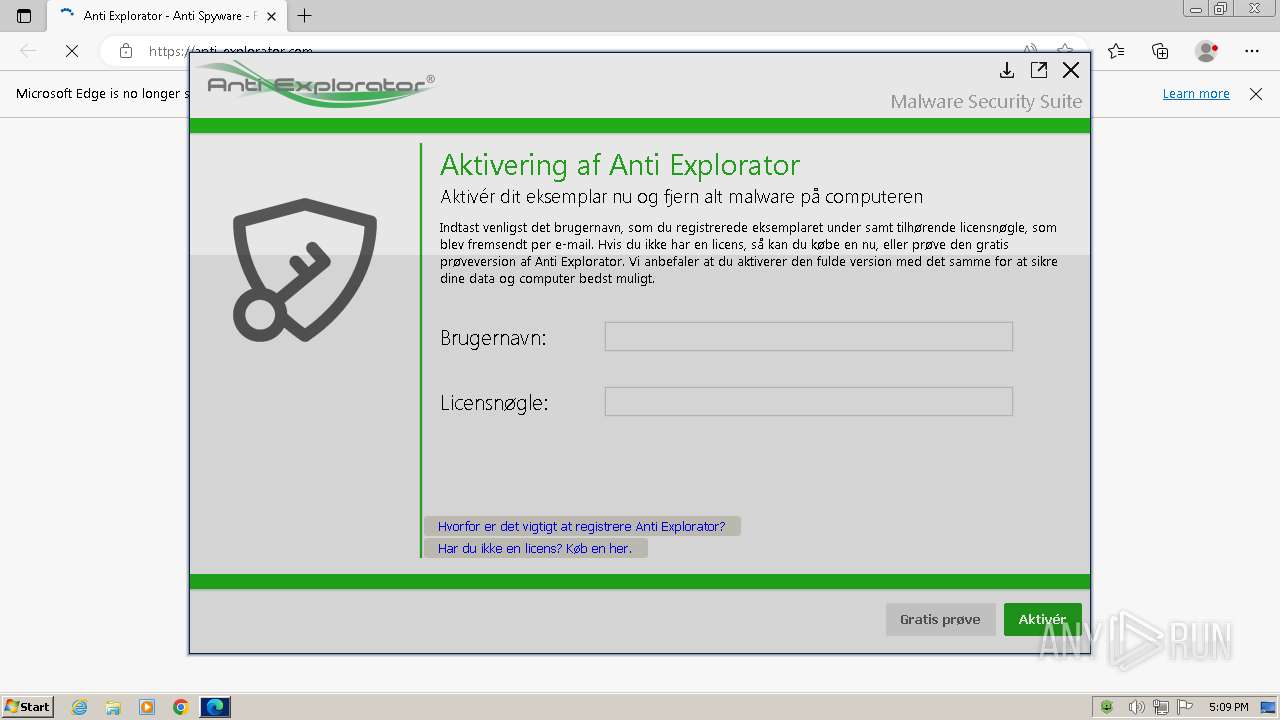Open Edge Favorites panel
Image resolution: width=1280 pixels, height=720 pixels.
(1116, 51)
